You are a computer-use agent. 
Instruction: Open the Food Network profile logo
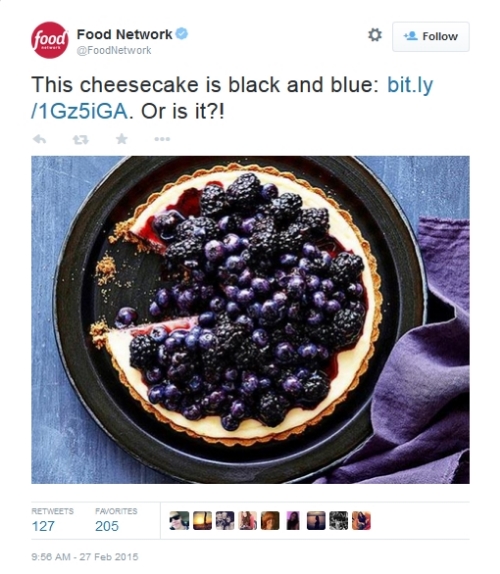point(49,40)
